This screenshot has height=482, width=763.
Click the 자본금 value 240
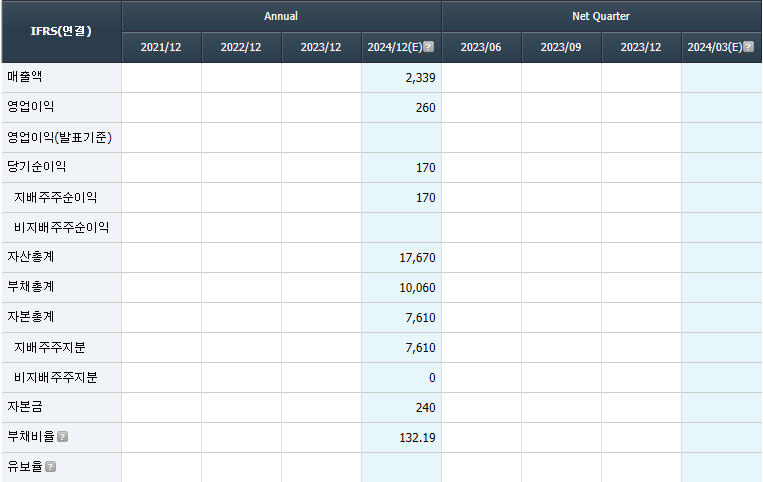[425, 408]
